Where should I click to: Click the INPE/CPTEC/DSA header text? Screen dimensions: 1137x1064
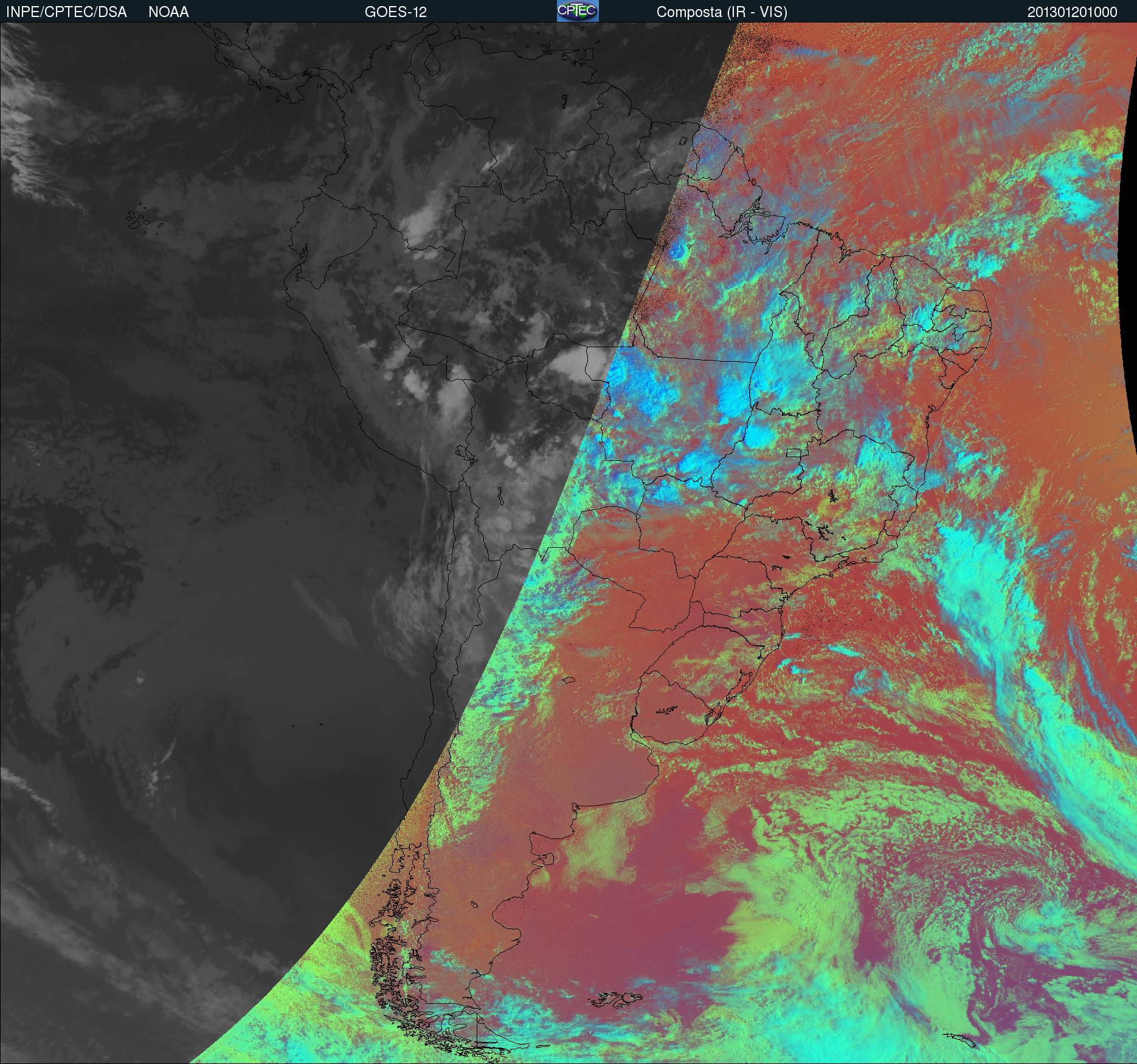click(x=66, y=12)
